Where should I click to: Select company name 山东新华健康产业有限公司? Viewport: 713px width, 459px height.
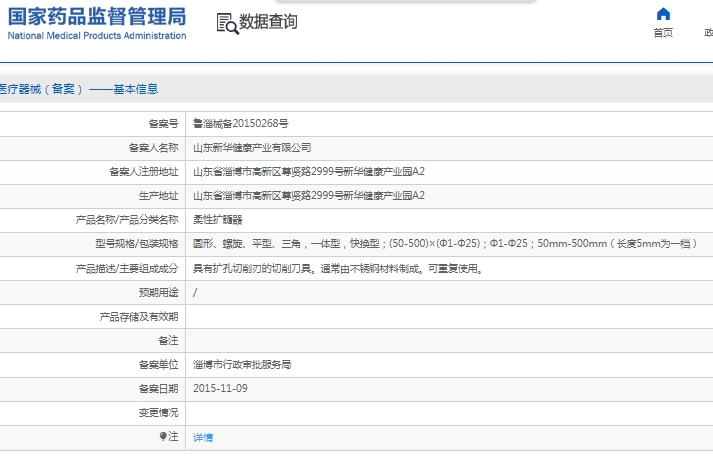[252, 147]
